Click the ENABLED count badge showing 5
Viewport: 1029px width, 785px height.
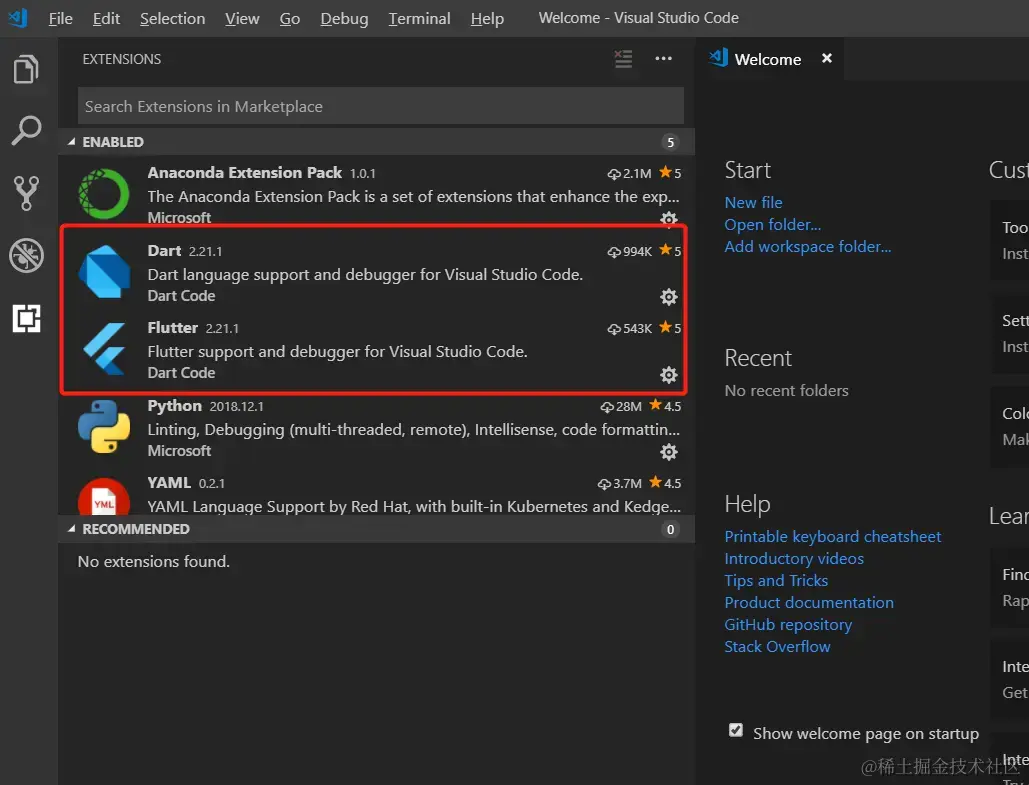click(670, 142)
